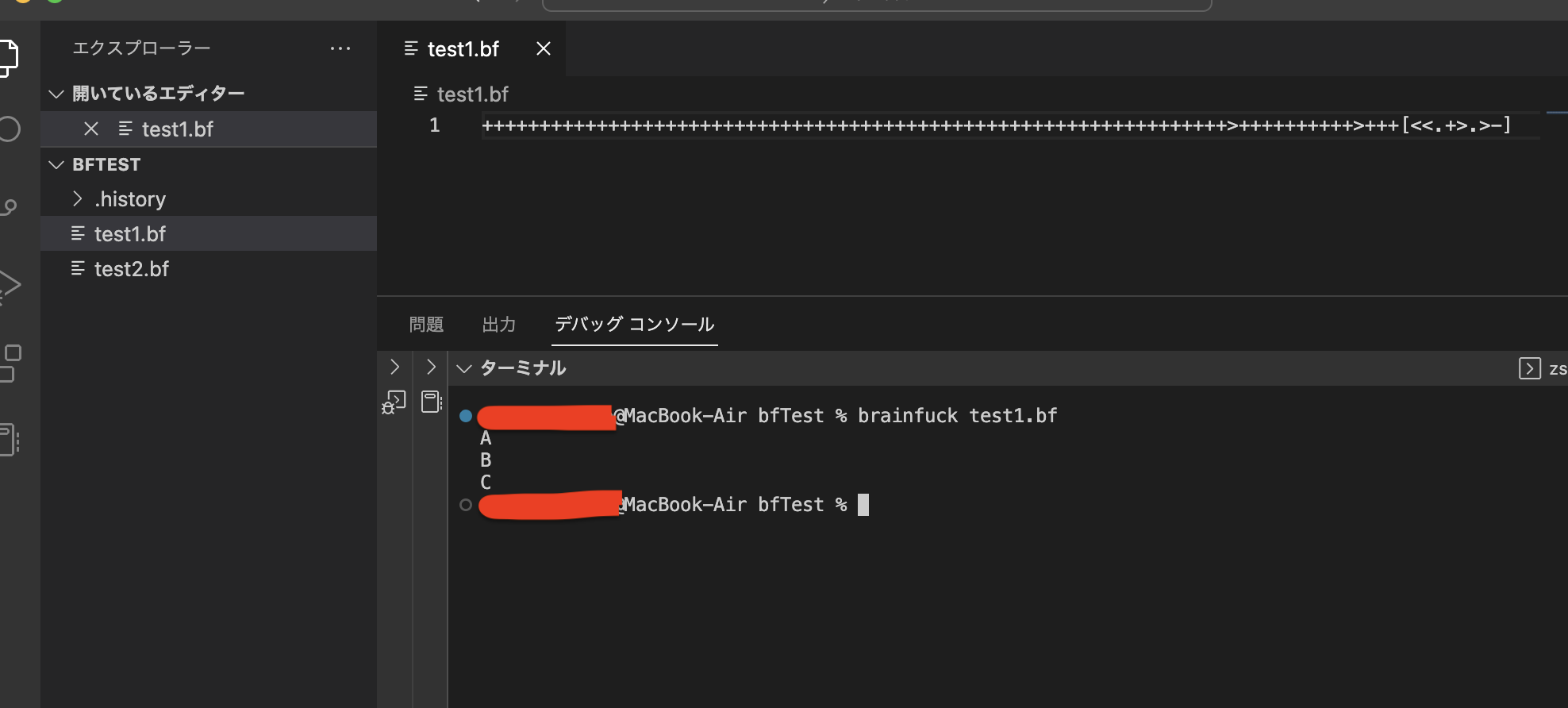
Task: Open the Source Control view
Action: pyautogui.click(x=8, y=207)
